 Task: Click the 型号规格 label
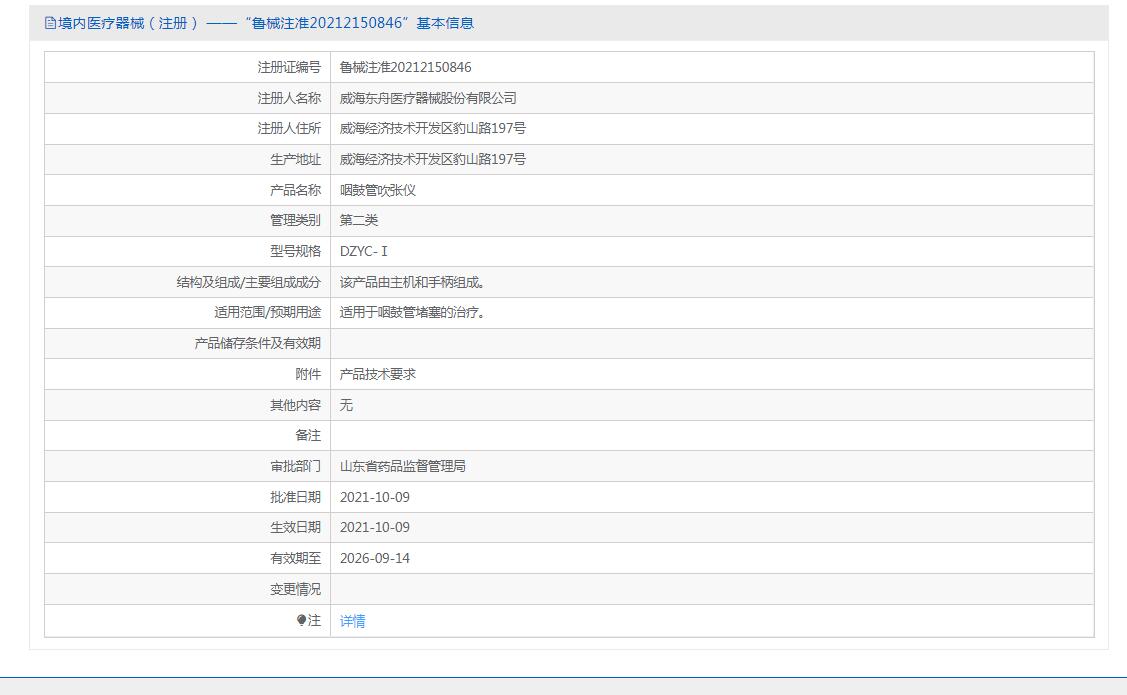coord(295,252)
